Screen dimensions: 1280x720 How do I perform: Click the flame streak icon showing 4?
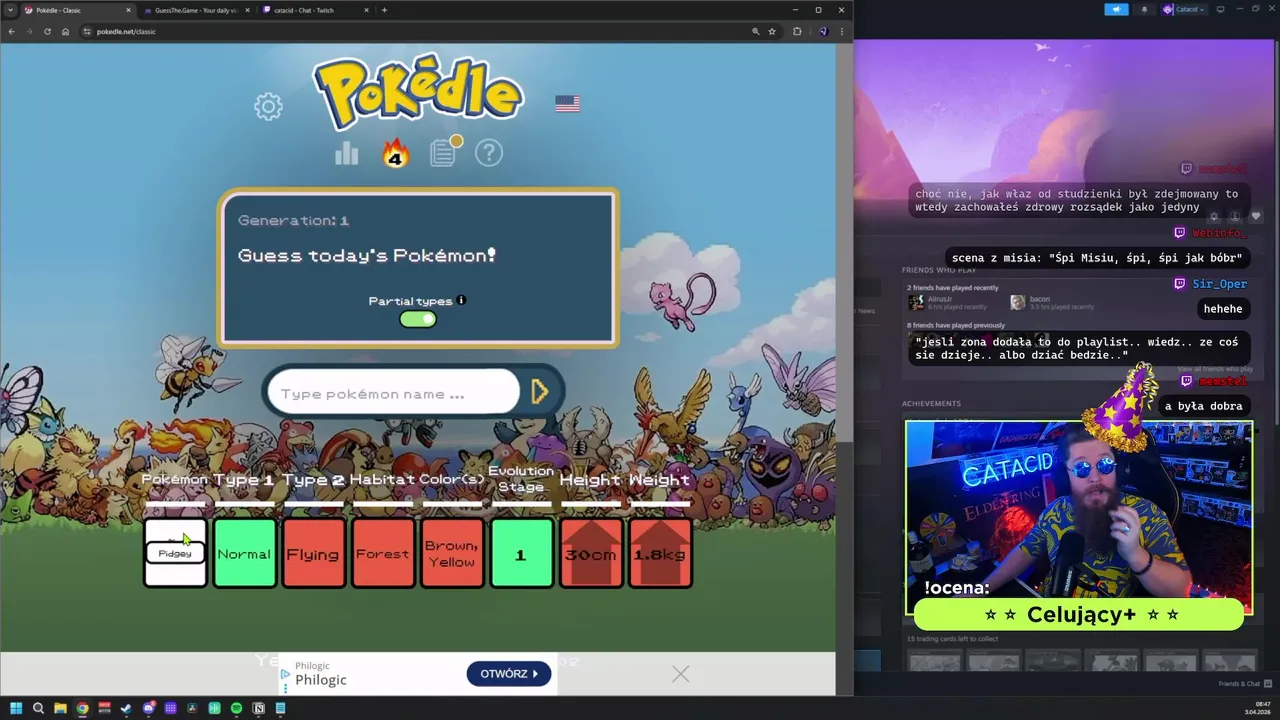point(395,153)
